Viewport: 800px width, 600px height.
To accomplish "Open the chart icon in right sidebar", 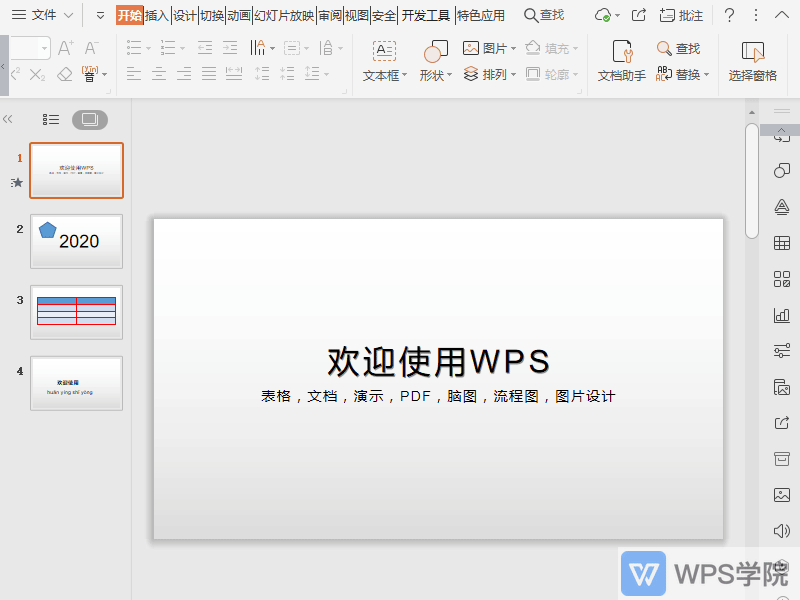I will 781,315.
